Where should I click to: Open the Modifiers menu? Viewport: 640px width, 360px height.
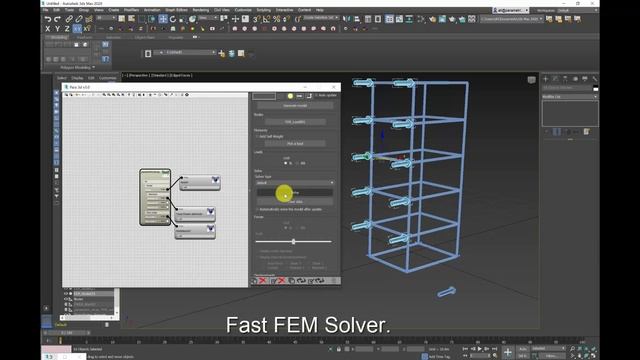pyautogui.click(x=131, y=10)
